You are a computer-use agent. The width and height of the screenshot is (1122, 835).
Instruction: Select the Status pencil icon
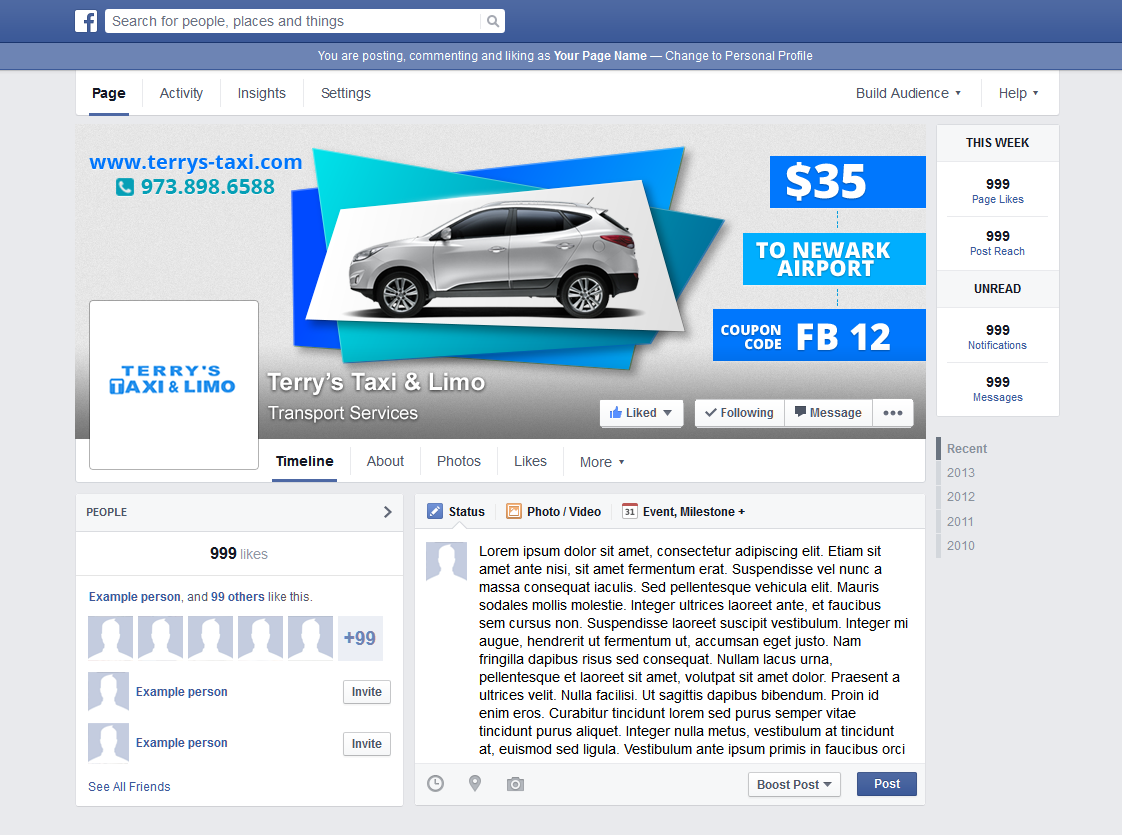[x=434, y=512]
